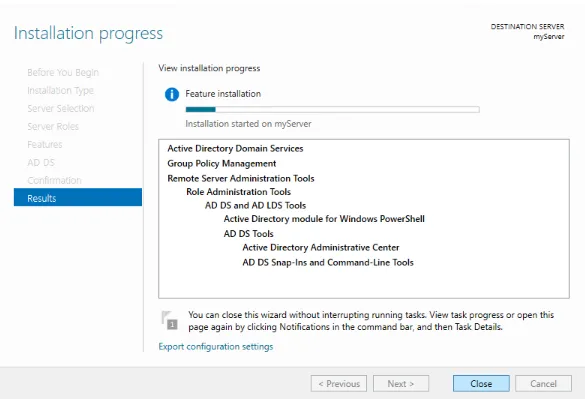Click the notification flag icon near wizard note
The image size is (585, 399).
[170, 320]
